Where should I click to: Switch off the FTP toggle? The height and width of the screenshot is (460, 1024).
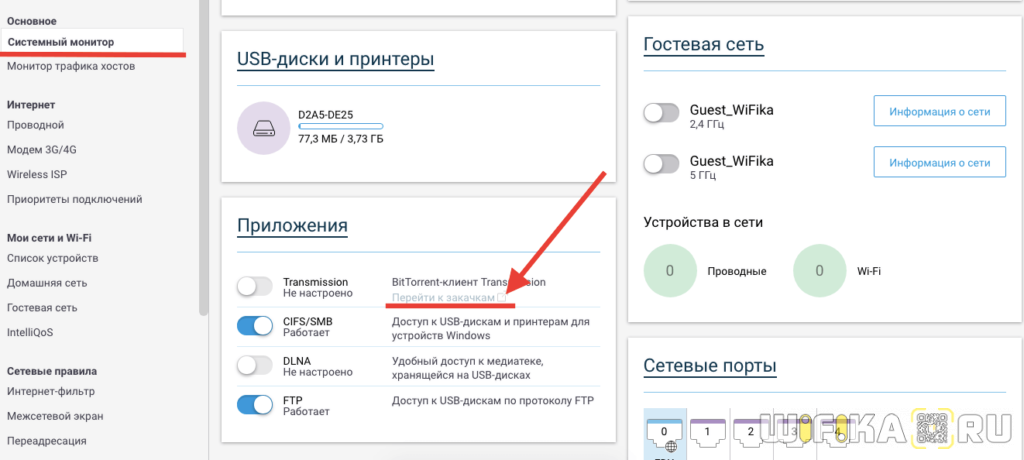click(x=255, y=405)
